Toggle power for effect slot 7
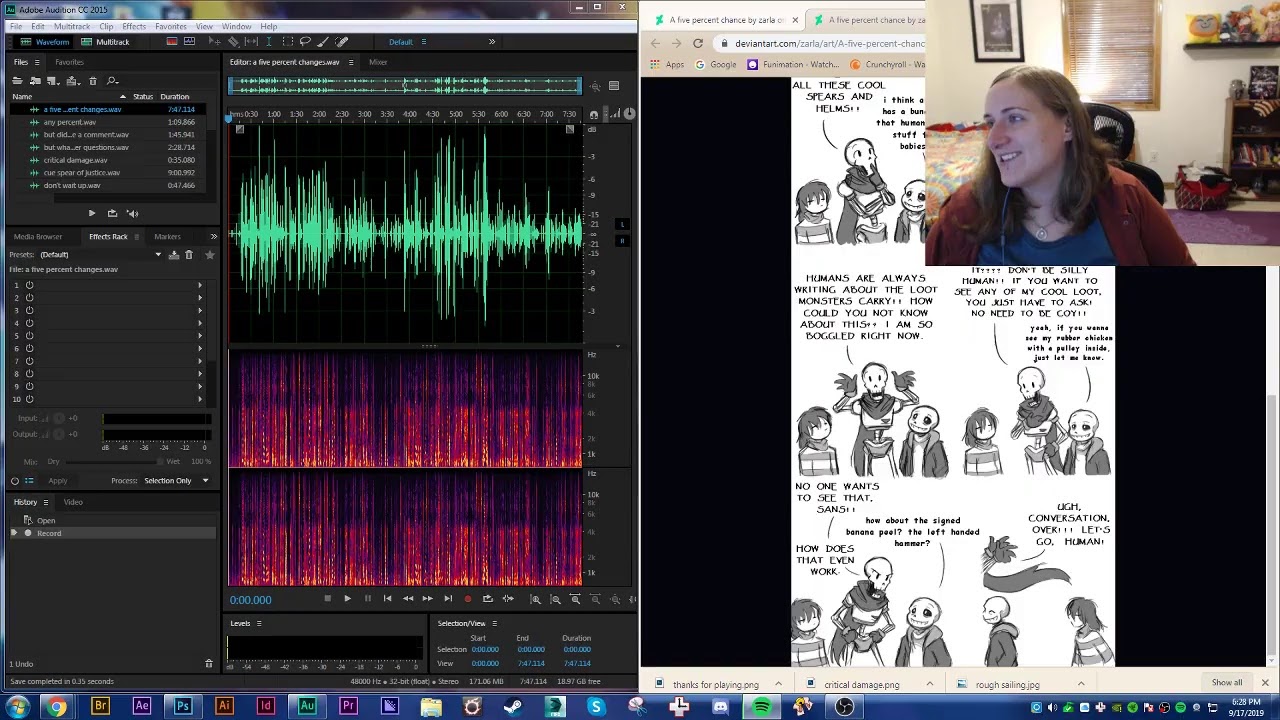The image size is (1280, 720). point(29,361)
